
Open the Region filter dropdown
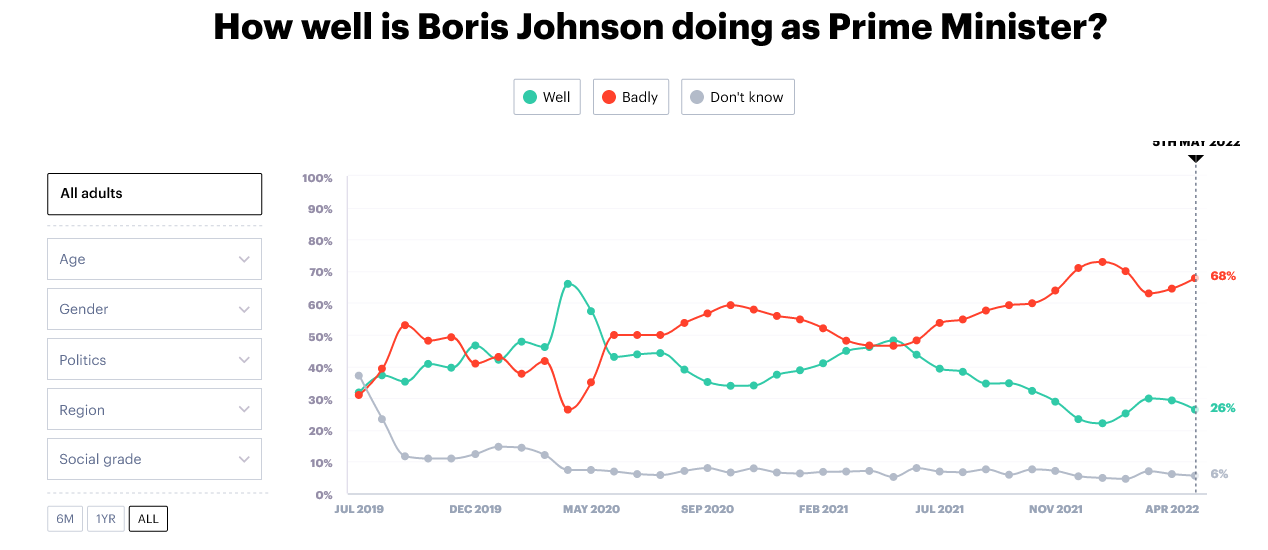(x=154, y=410)
